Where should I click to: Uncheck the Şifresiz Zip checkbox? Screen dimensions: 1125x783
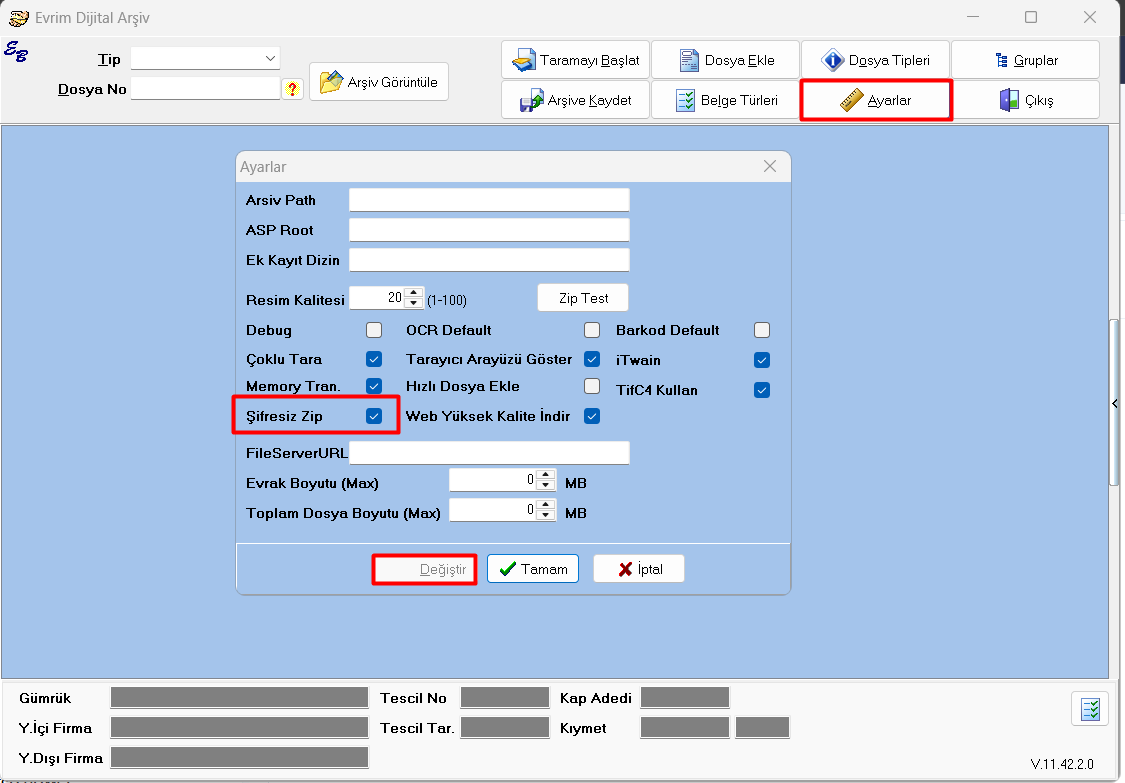[x=374, y=416]
